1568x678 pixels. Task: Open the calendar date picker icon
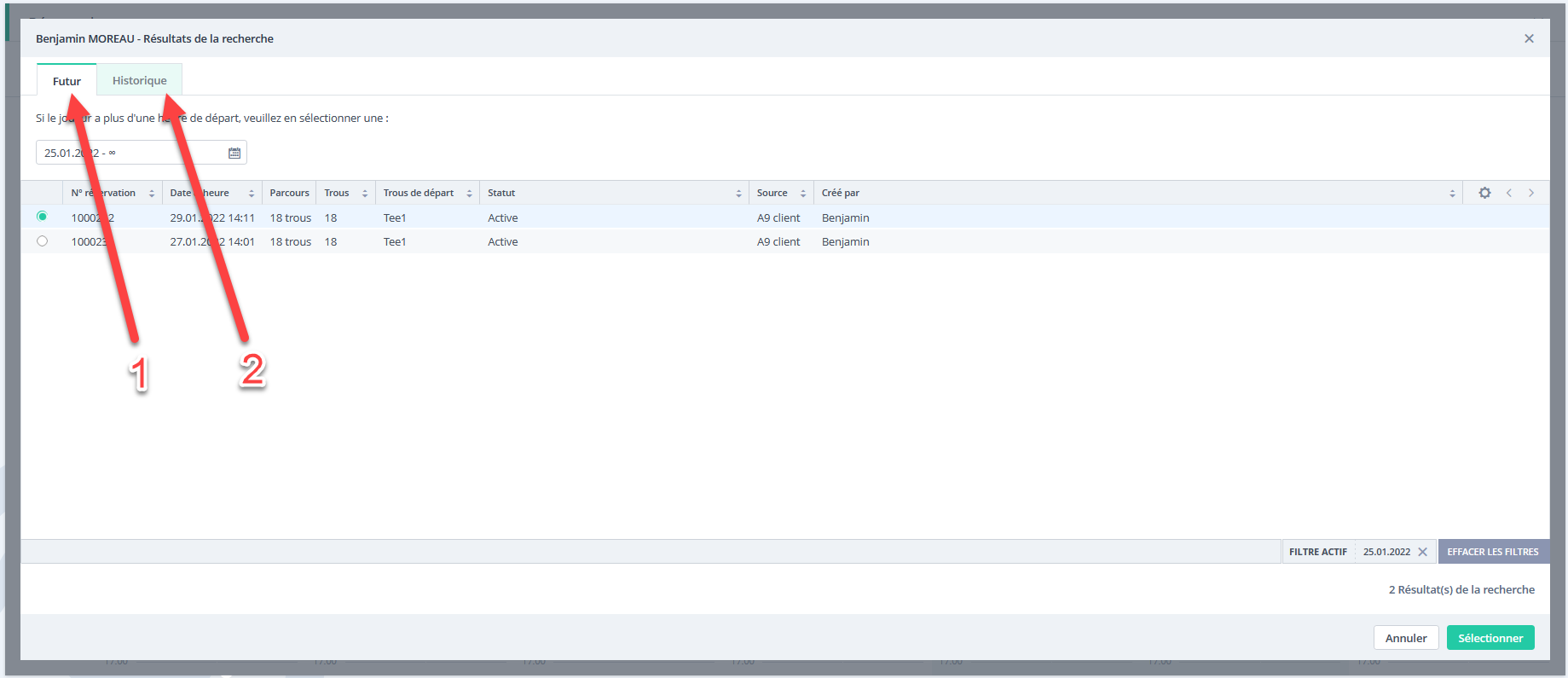pyautogui.click(x=234, y=153)
